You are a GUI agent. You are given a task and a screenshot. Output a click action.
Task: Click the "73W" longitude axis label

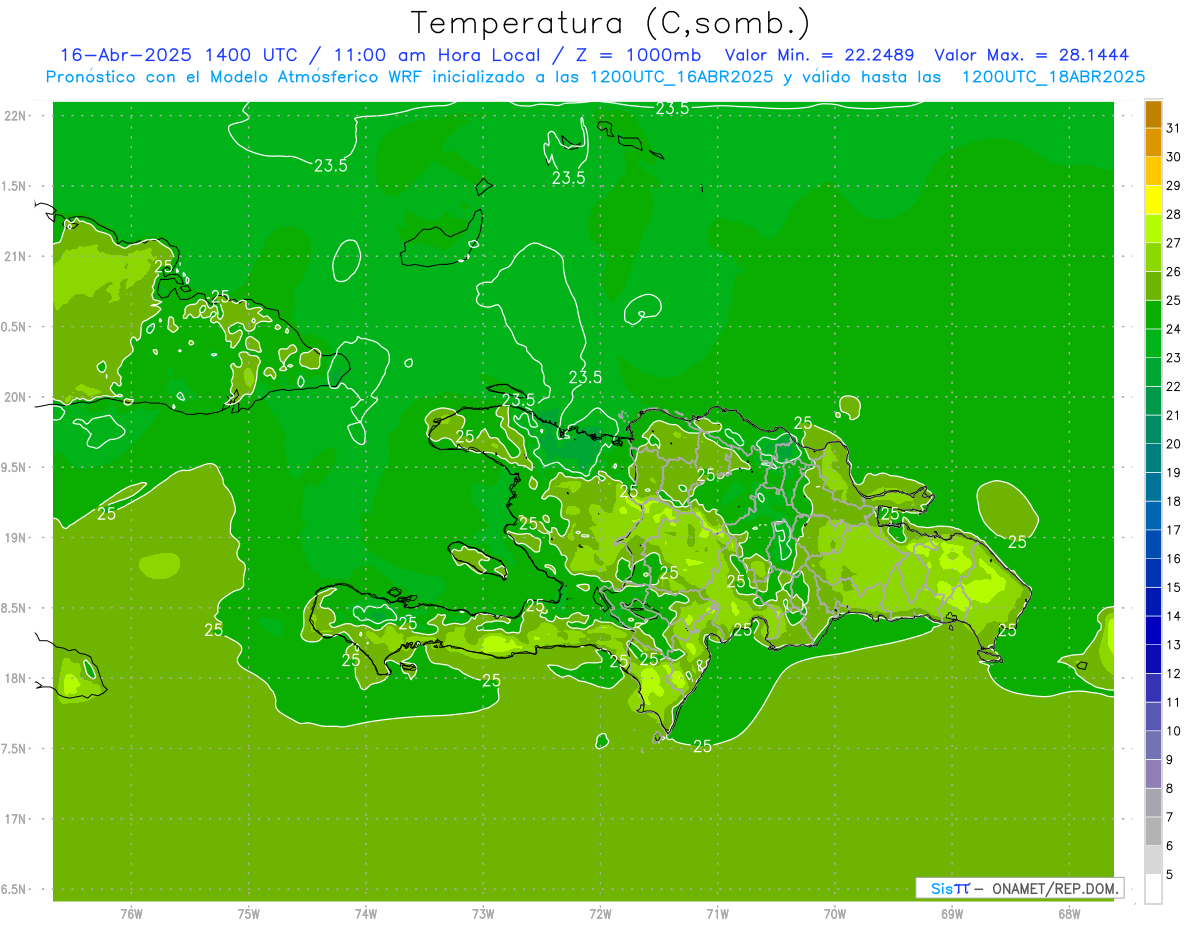click(483, 914)
